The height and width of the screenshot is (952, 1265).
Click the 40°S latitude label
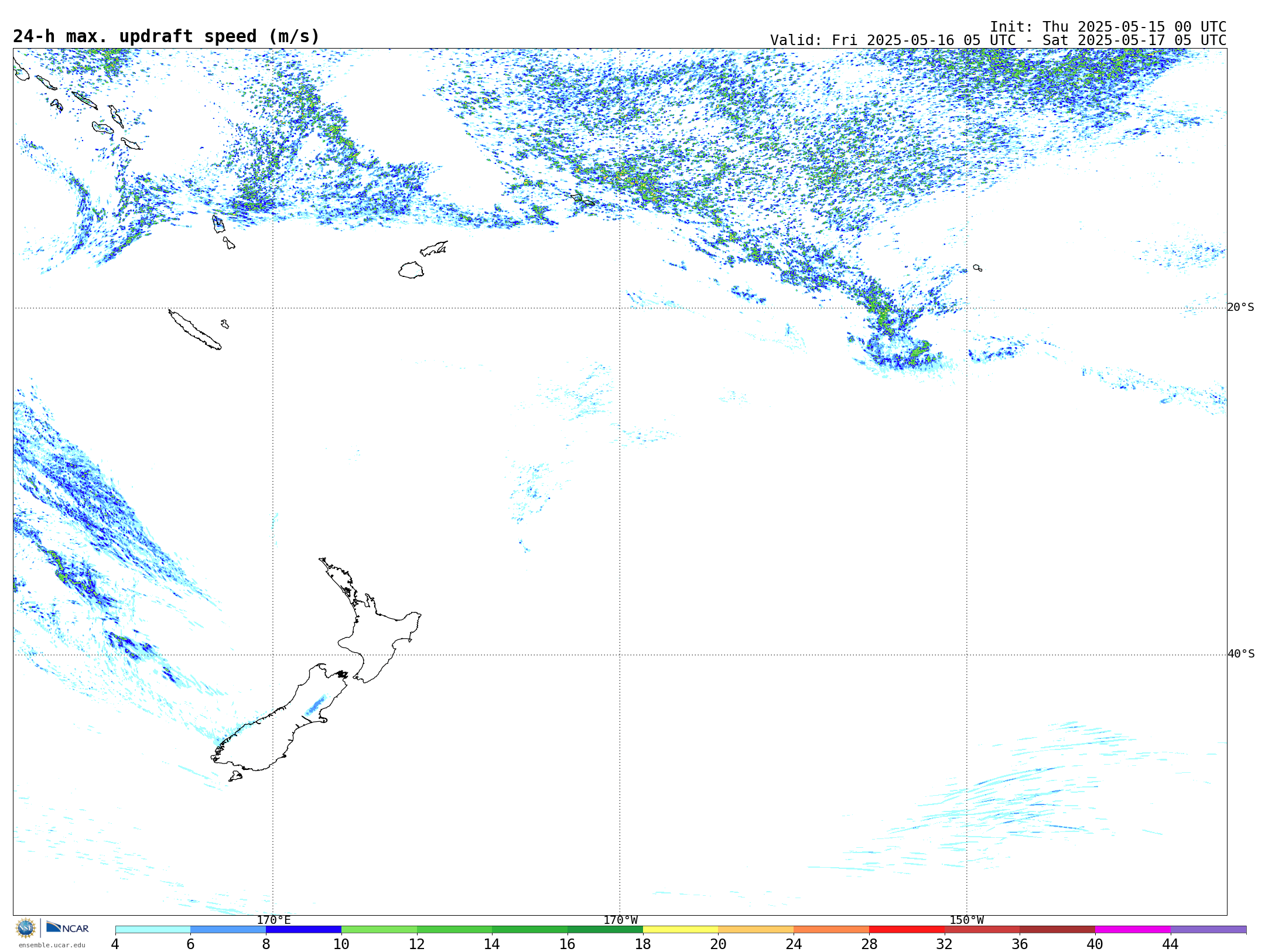(x=1241, y=654)
